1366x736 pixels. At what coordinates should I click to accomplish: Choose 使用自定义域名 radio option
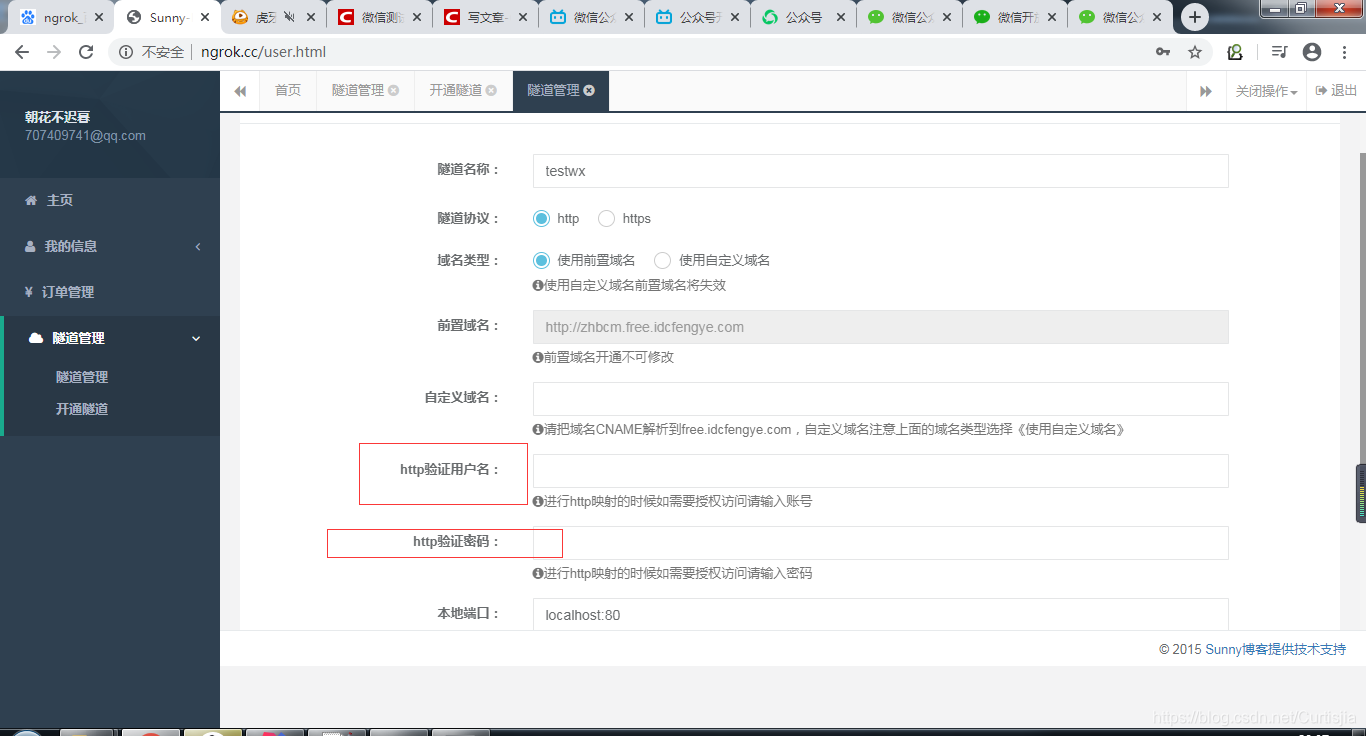pos(662,260)
